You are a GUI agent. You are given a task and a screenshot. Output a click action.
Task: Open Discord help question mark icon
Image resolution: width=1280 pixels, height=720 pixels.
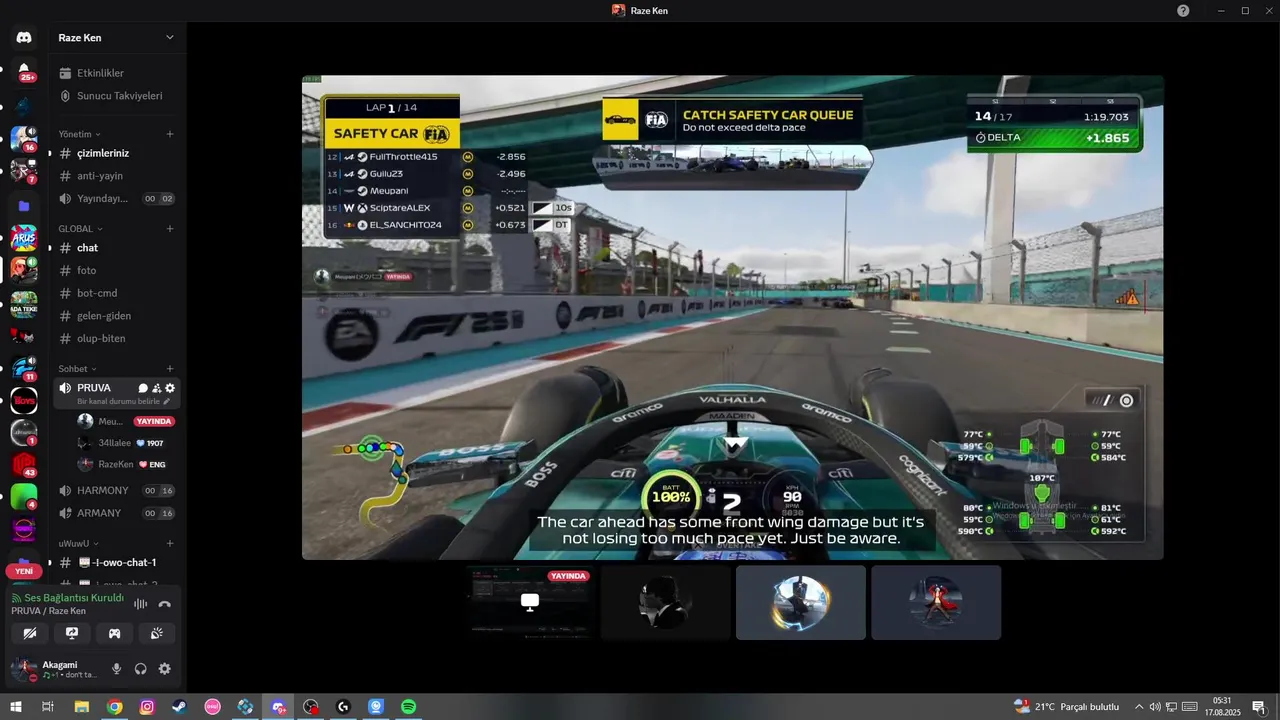[1183, 10]
